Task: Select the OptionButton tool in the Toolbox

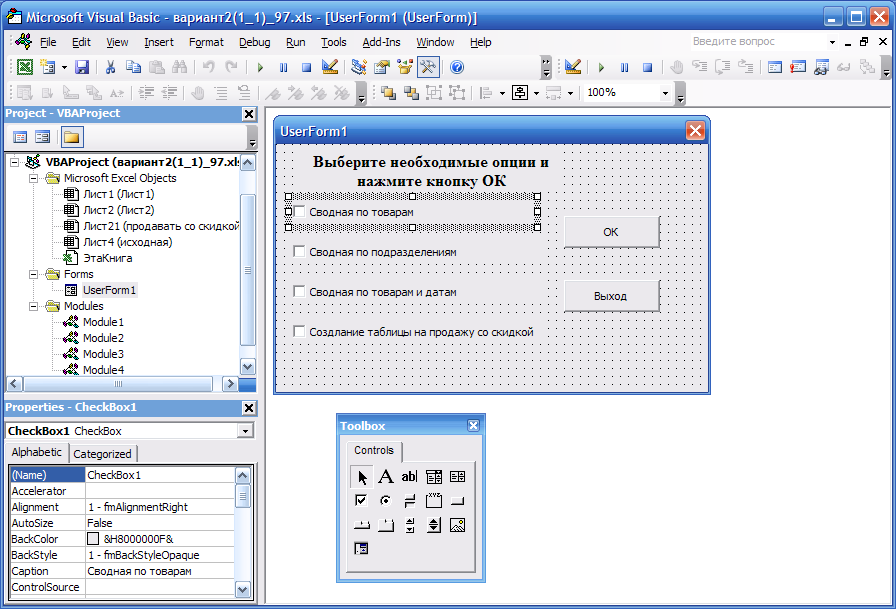Action: [x=386, y=500]
